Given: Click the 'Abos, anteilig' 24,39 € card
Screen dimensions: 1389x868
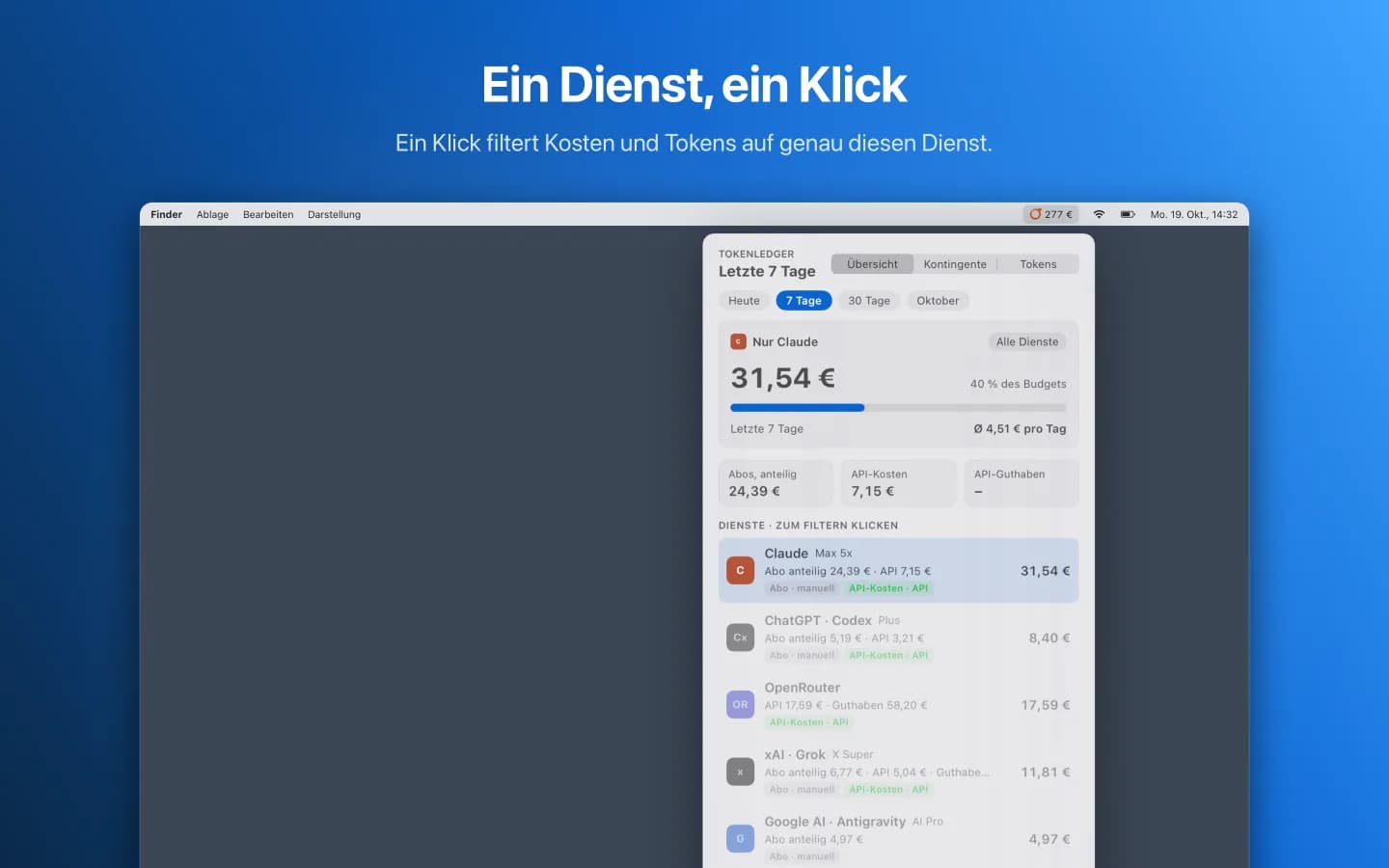Looking at the screenshot, I should (x=776, y=483).
